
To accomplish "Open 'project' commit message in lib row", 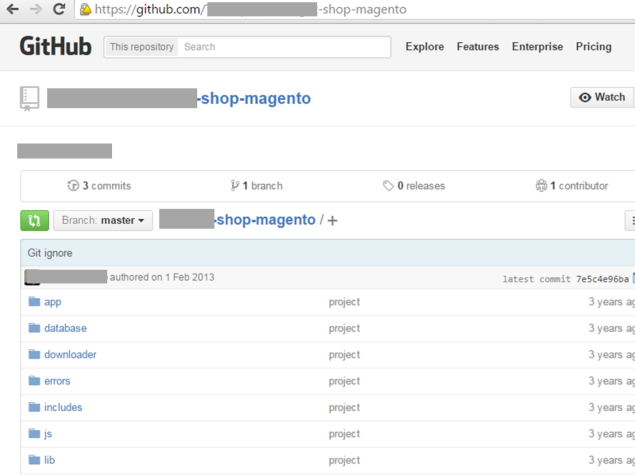I will [x=344, y=460].
